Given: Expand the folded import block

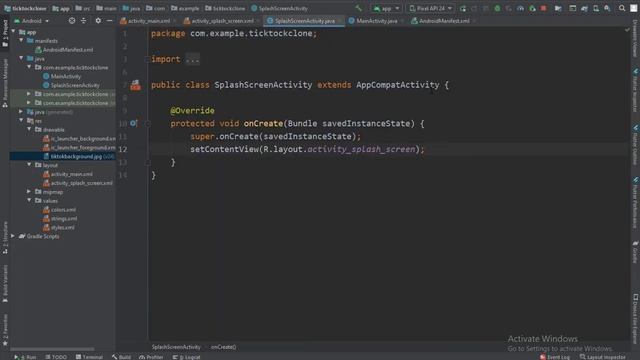Looking at the screenshot, I should click(x=192, y=60).
